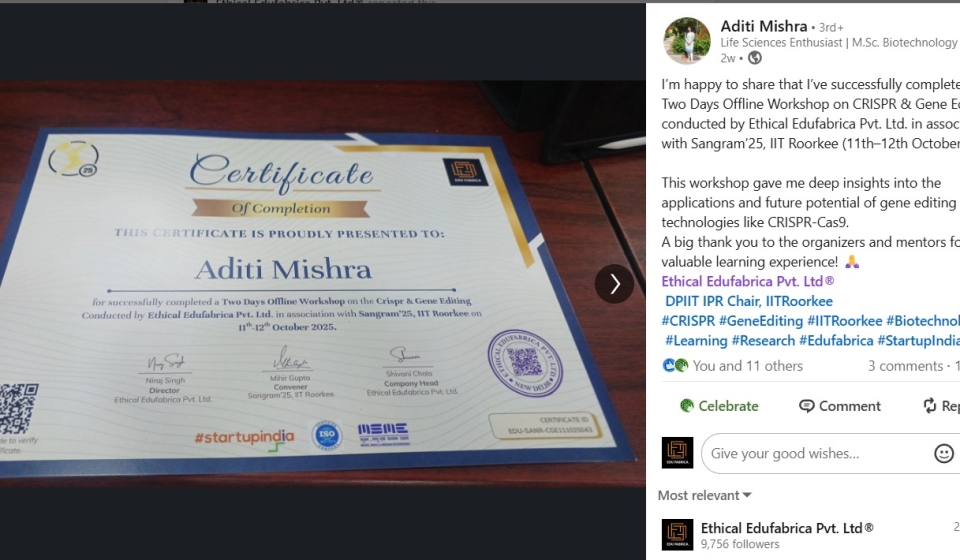Follow the #CRISPR hashtag link
This screenshot has height=560, width=960.
pos(688,321)
